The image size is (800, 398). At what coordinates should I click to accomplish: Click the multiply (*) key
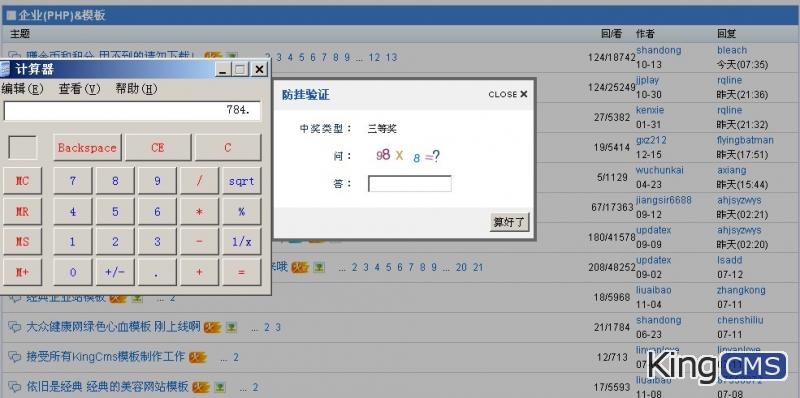click(199, 211)
